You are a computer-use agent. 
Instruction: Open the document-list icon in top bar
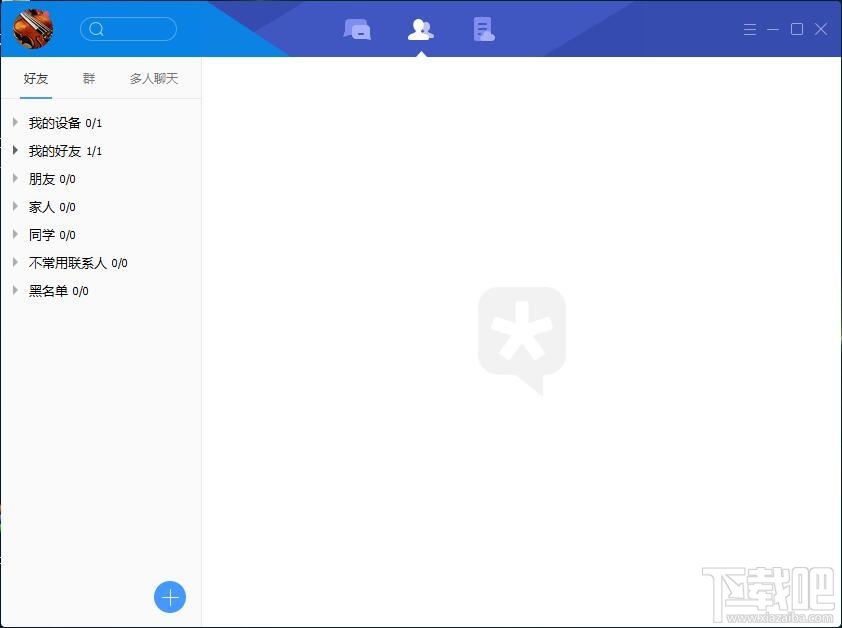pyautogui.click(x=483, y=29)
